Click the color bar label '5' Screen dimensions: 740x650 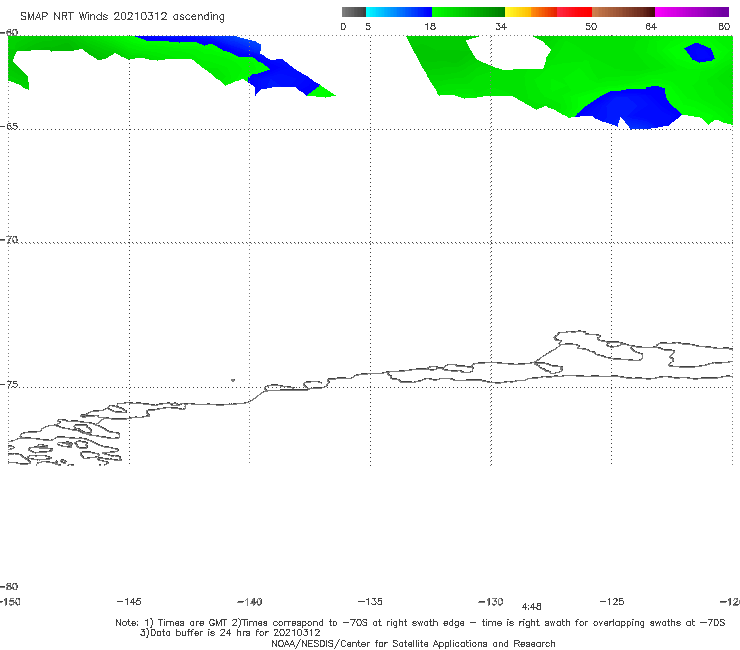368,26
